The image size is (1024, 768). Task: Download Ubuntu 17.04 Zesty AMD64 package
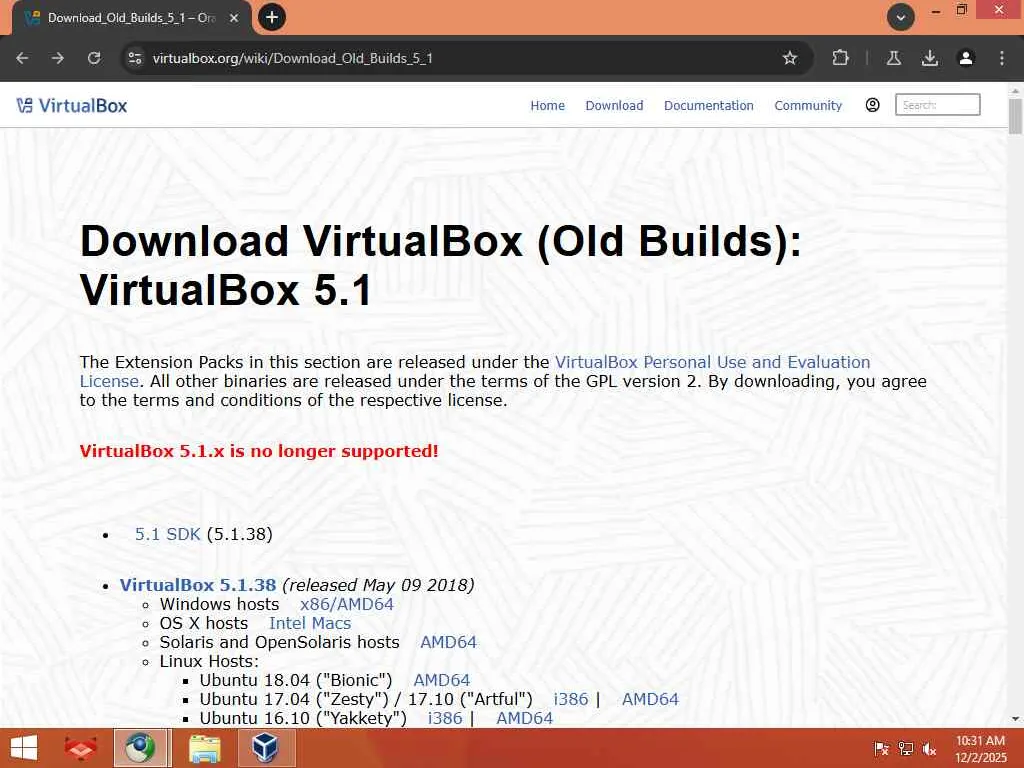tap(650, 699)
